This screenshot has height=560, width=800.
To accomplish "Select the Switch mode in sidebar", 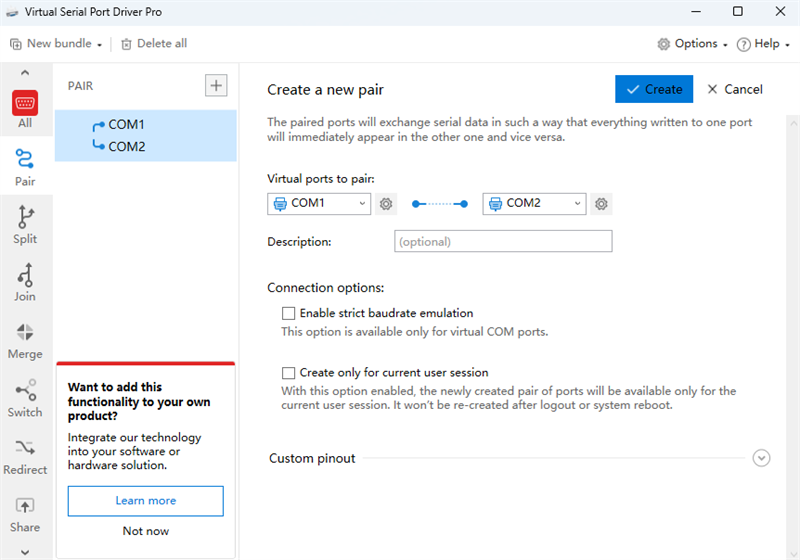I will click(25, 399).
